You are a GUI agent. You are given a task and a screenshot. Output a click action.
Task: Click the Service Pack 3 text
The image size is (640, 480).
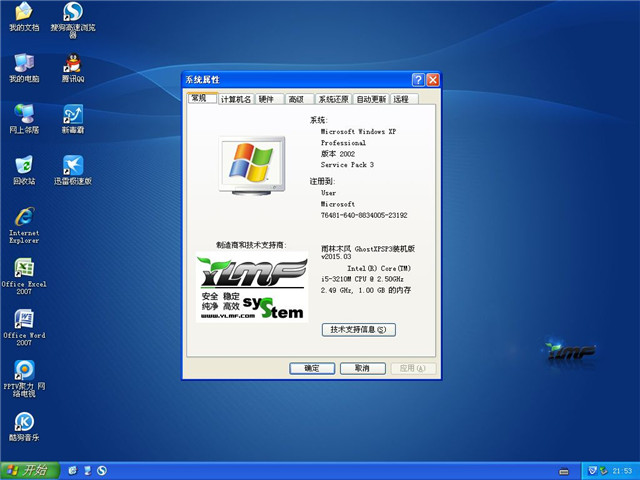347,165
